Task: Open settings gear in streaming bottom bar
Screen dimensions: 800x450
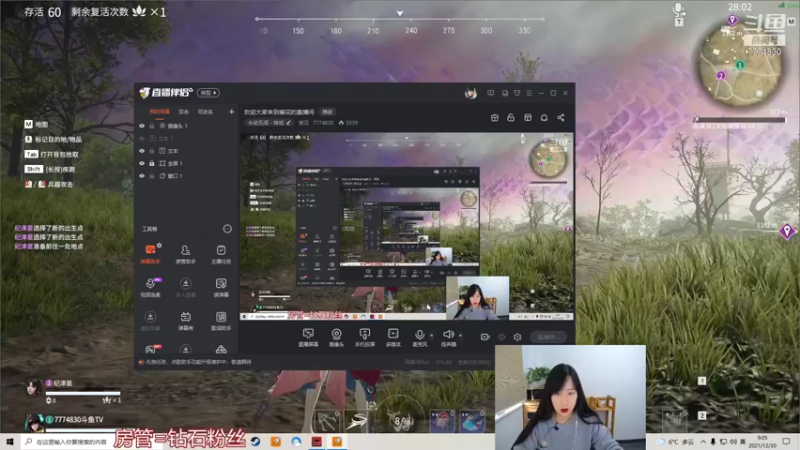Action: click(x=517, y=337)
